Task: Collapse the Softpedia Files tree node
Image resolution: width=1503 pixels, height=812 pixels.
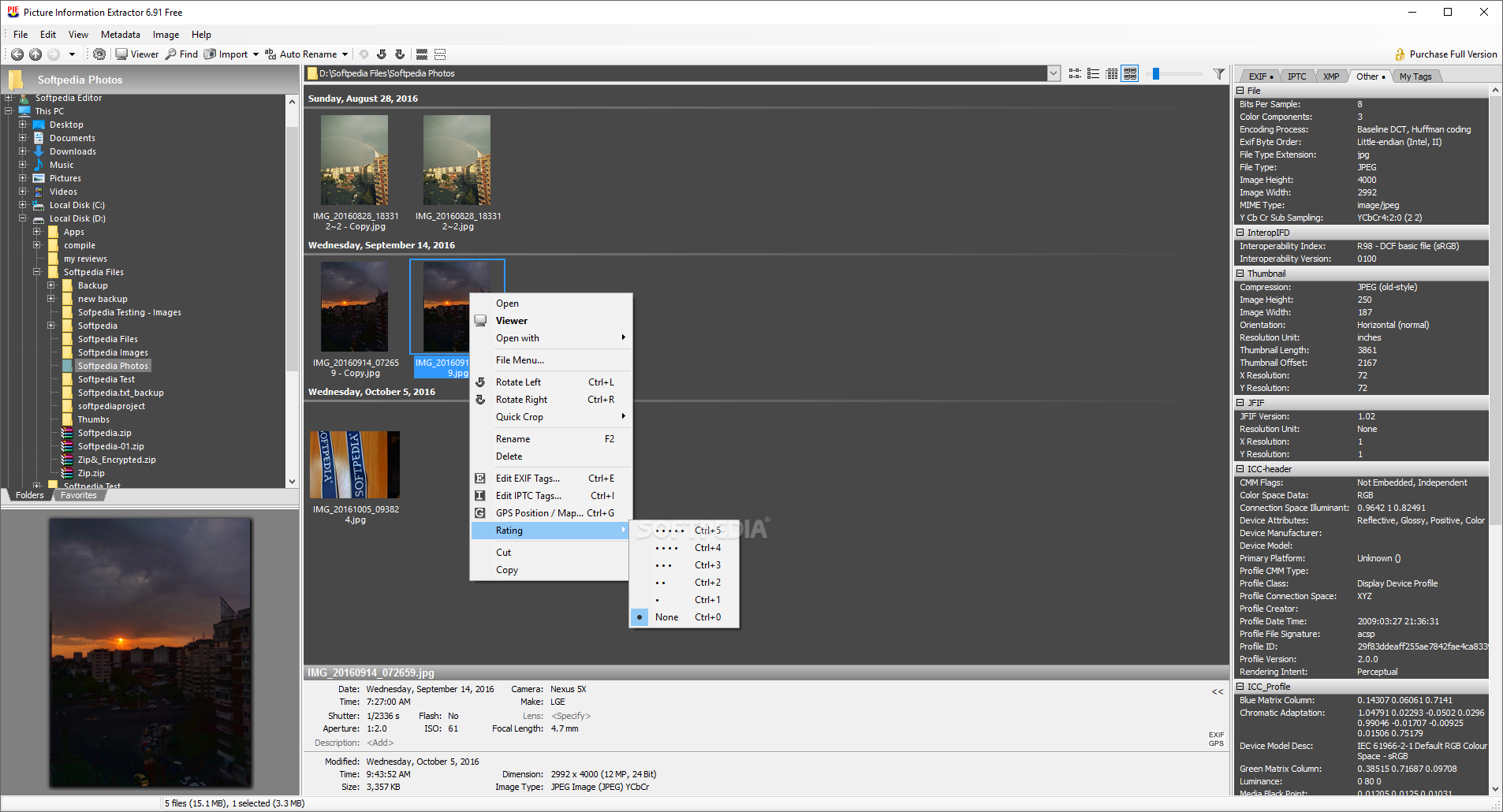Action: click(37, 272)
